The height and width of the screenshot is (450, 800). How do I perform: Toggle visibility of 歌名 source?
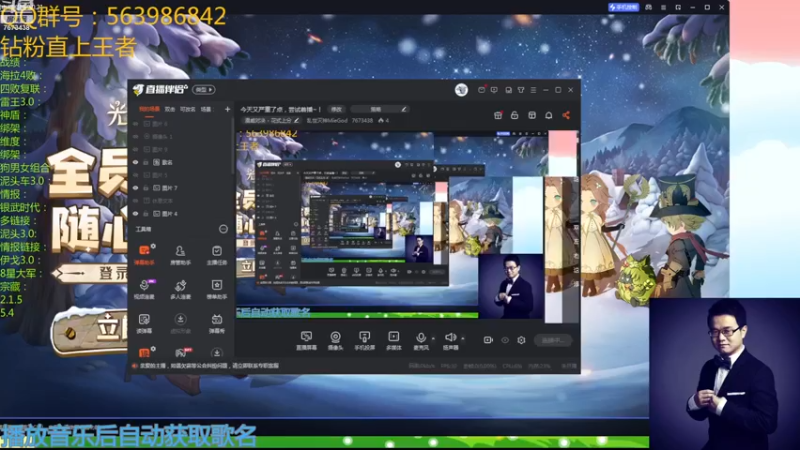click(135, 162)
